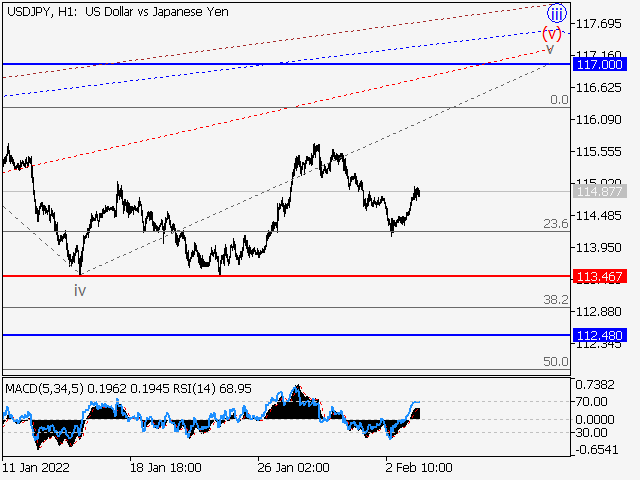Click the 2 Feb 10:00 time label

tap(419, 467)
